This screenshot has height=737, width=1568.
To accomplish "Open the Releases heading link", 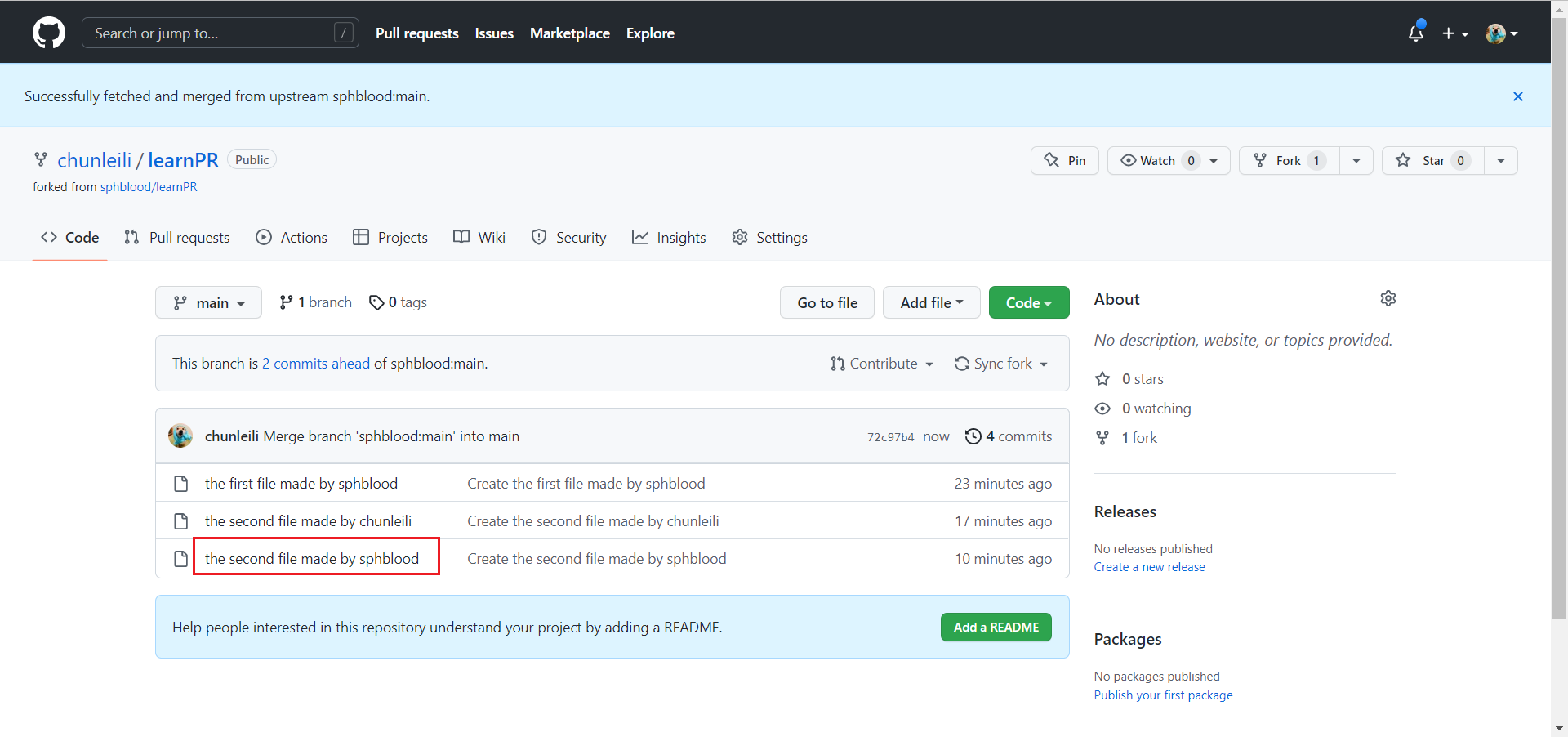I will coord(1125,511).
